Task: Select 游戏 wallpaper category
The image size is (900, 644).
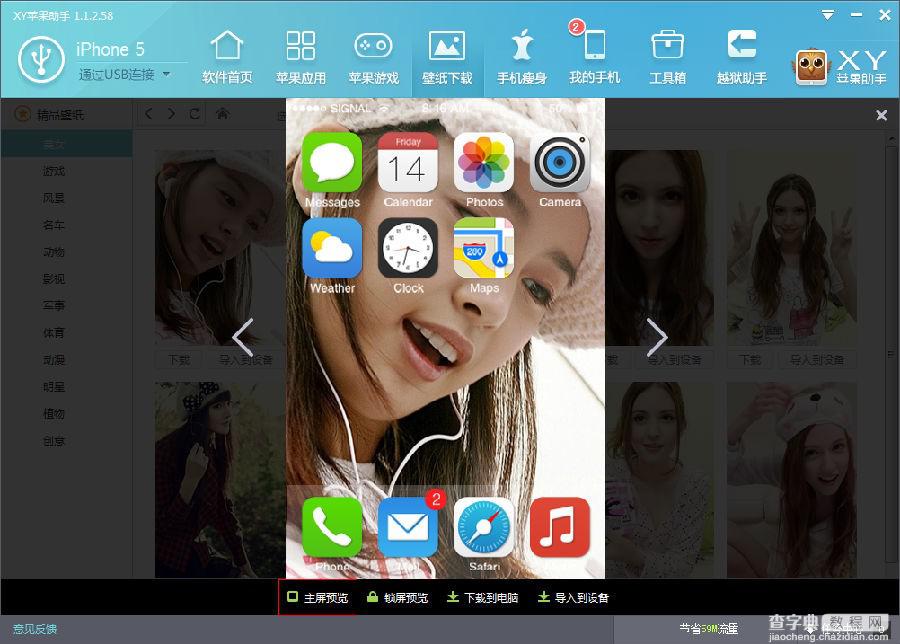Action: pyautogui.click(x=54, y=171)
